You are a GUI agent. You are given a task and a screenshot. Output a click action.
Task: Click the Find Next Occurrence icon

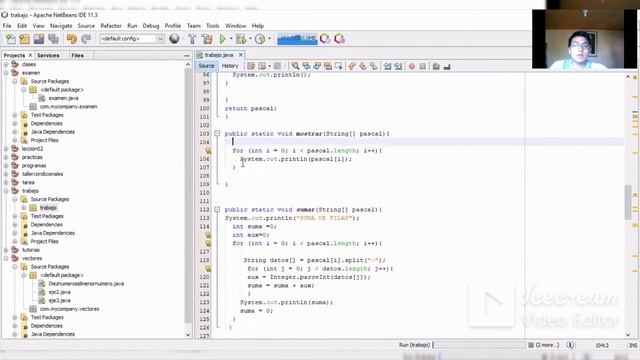(x=317, y=66)
